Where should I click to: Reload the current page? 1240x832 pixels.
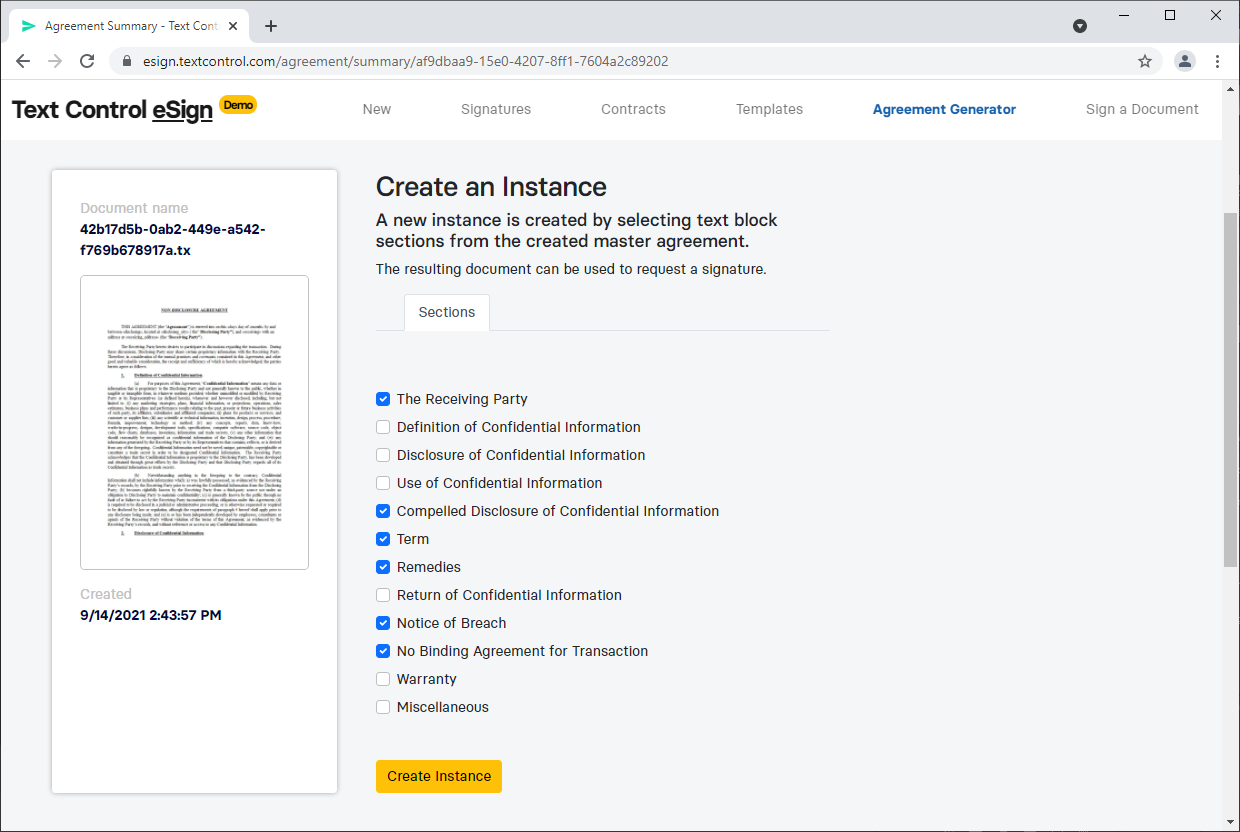point(87,61)
